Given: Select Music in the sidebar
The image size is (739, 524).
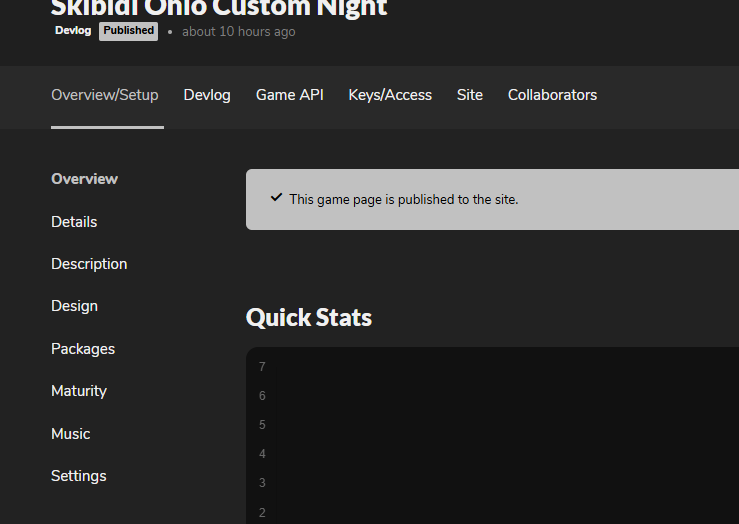Looking at the screenshot, I should click(71, 434).
